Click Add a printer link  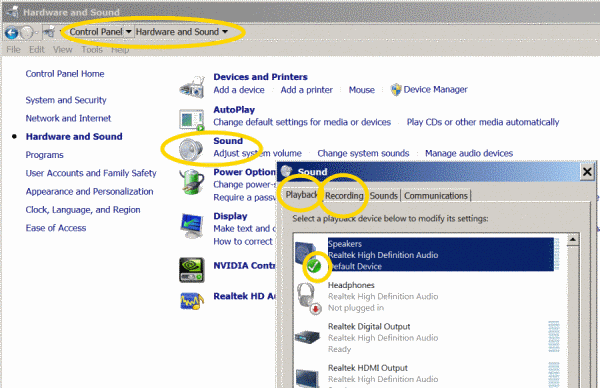tap(307, 90)
